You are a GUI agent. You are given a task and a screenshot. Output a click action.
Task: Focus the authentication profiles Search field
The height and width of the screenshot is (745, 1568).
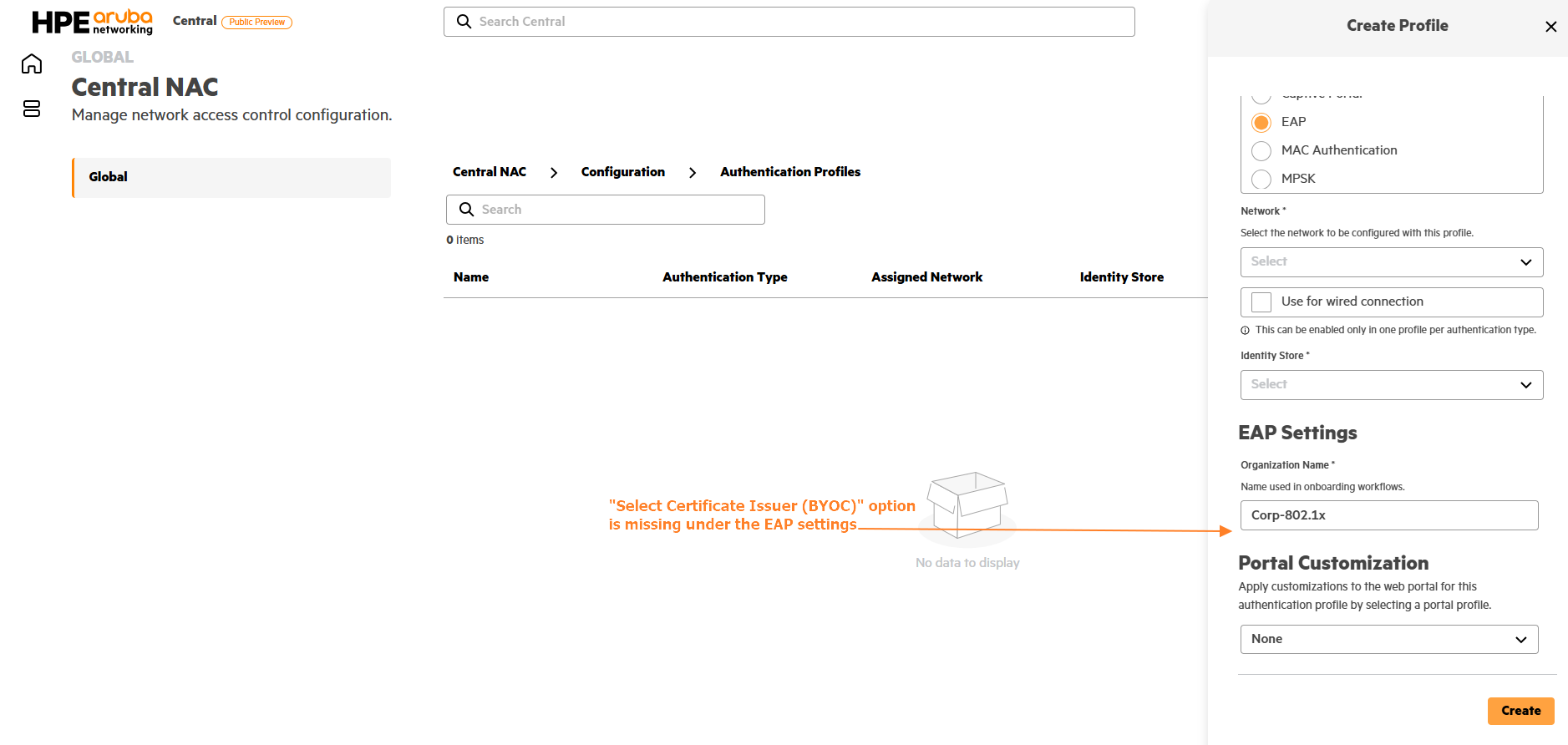(x=606, y=210)
